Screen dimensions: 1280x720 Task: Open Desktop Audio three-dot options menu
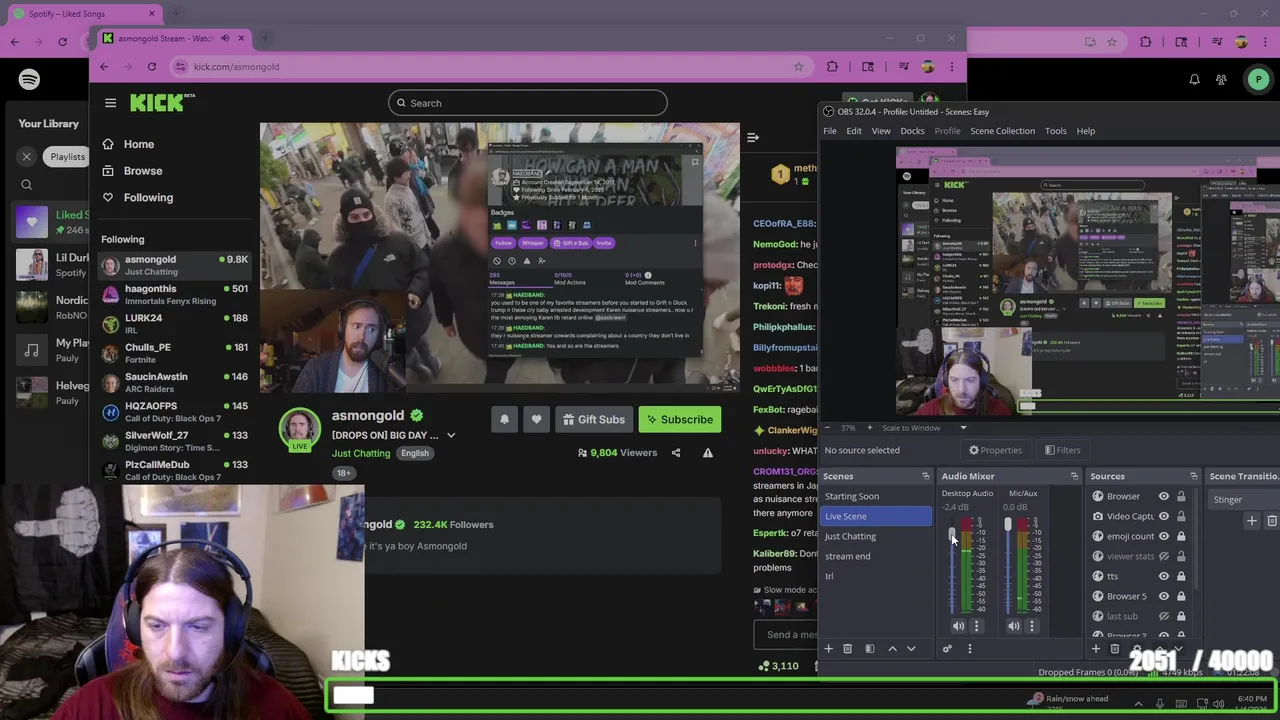click(x=977, y=626)
